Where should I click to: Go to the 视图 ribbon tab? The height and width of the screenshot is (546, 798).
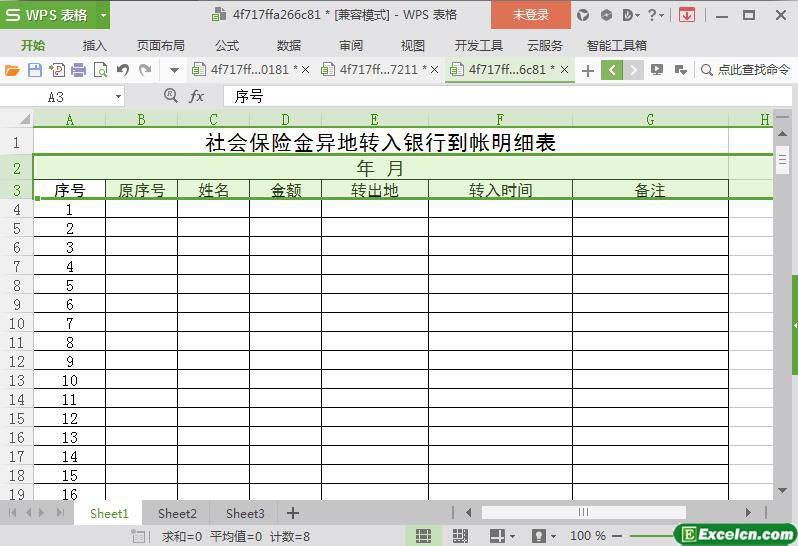[x=413, y=46]
